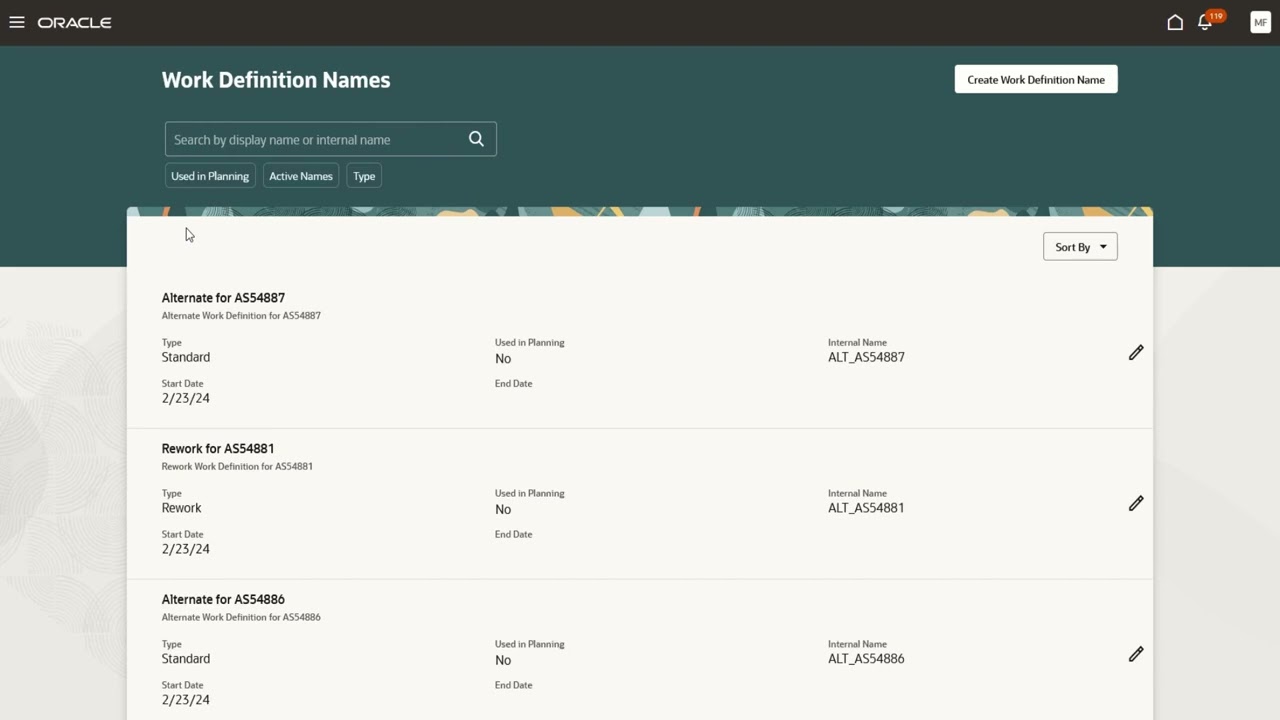Select the Rework for AS54881 title
The width and height of the screenshot is (1280, 720).
pyautogui.click(x=218, y=449)
